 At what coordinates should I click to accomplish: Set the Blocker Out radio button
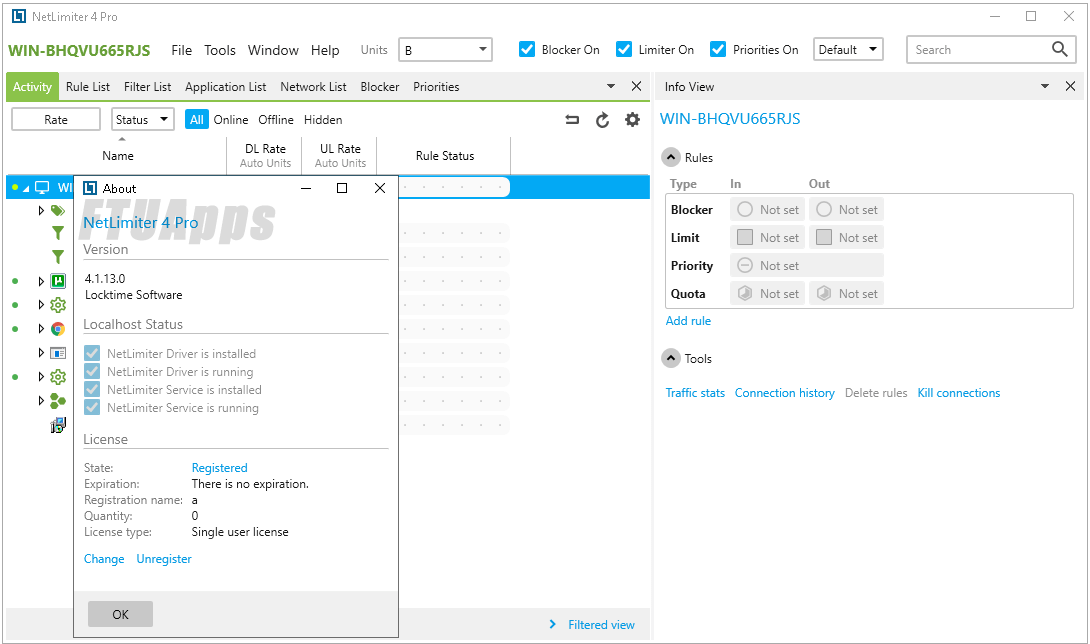(824, 209)
